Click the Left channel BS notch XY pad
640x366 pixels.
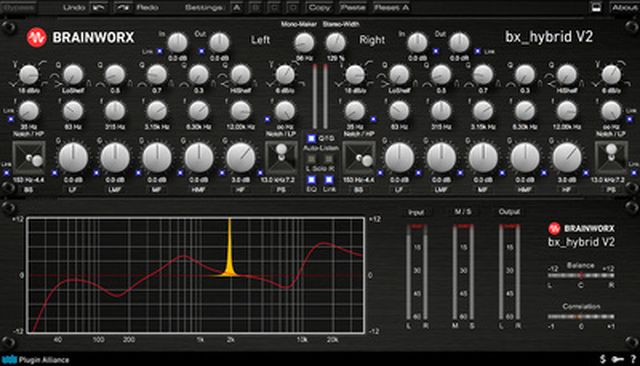pos(28,158)
